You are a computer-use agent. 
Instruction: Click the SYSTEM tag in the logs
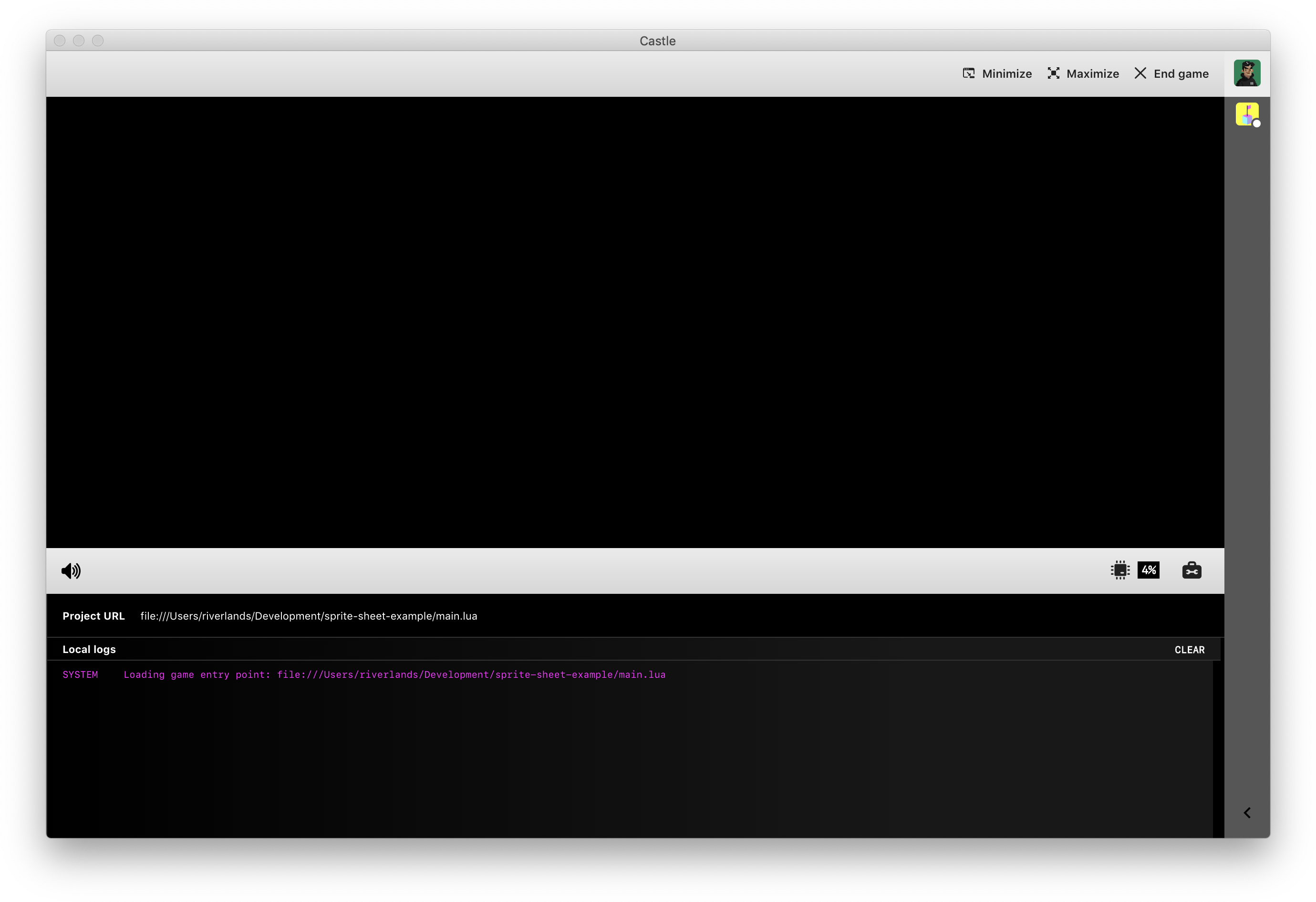[x=80, y=675]
